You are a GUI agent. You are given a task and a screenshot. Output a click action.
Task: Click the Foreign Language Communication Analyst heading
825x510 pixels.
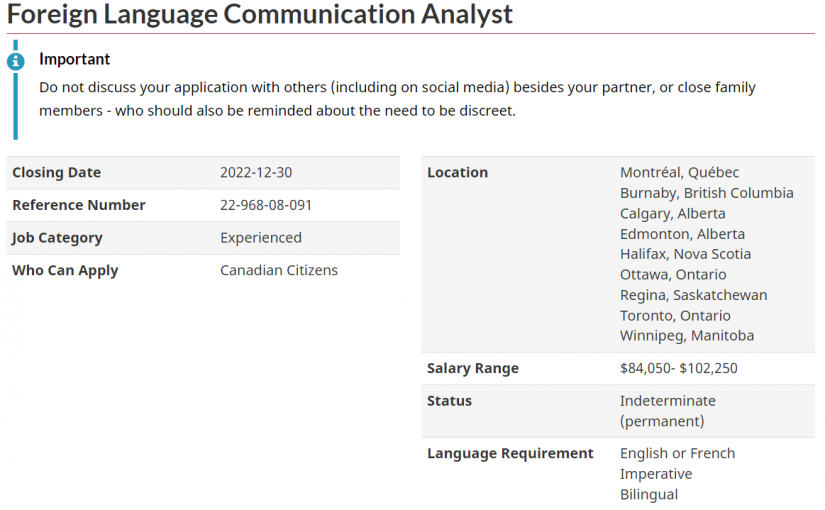tap(260, 15)
